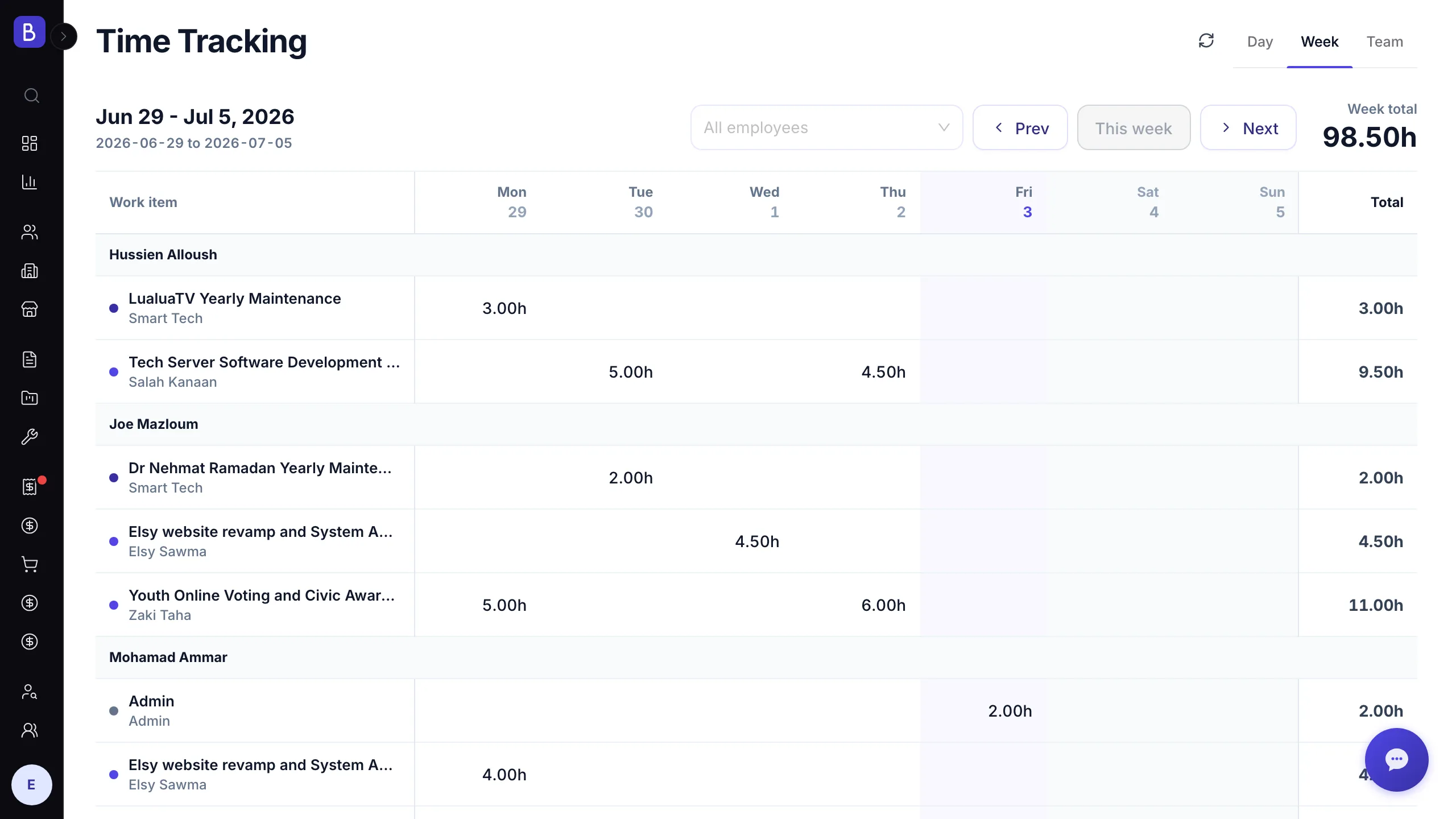Viewport: 1456px width, 819px height.
Task: Click the B logo in the sidebar
Action: (30, 32)
